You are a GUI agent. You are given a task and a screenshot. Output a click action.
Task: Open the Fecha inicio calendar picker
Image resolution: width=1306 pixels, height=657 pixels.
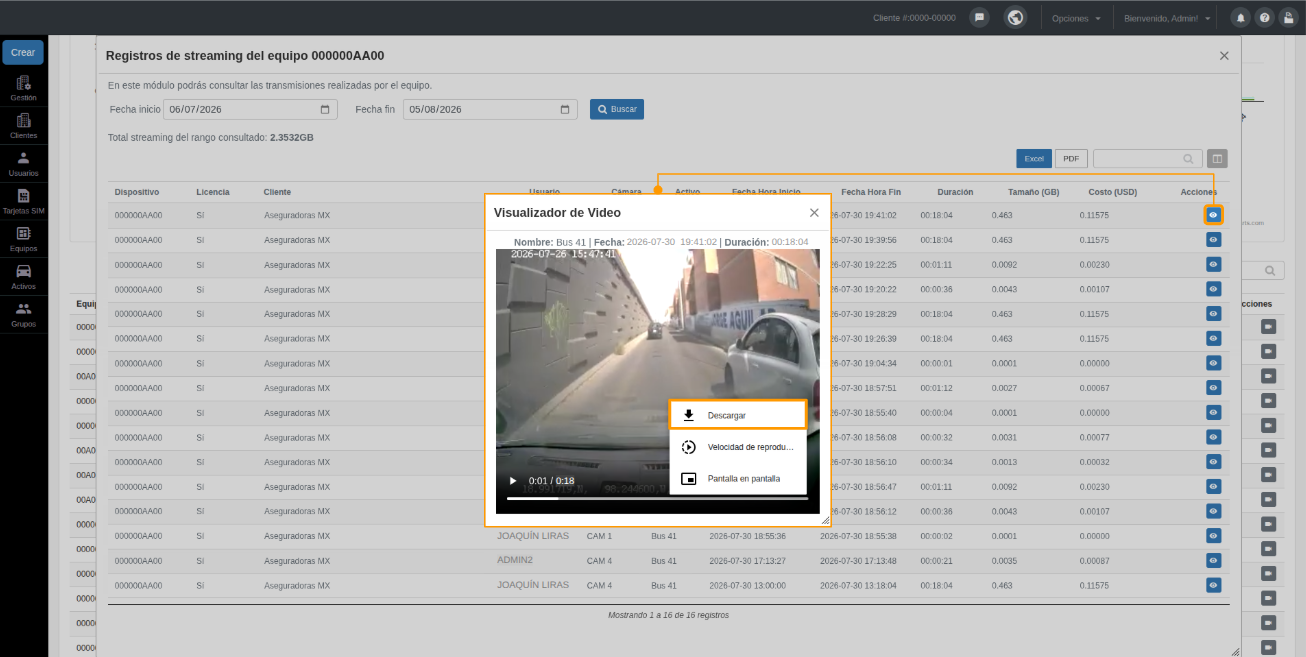coord(325,109)
